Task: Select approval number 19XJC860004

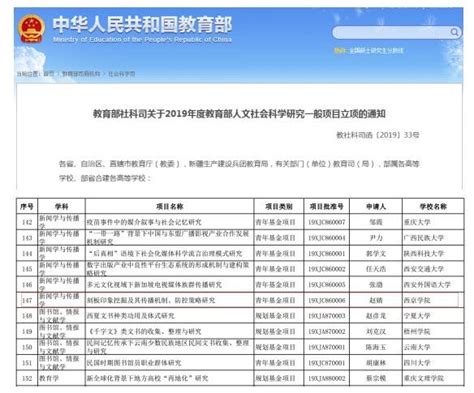Action: click(x=326, y=238)
